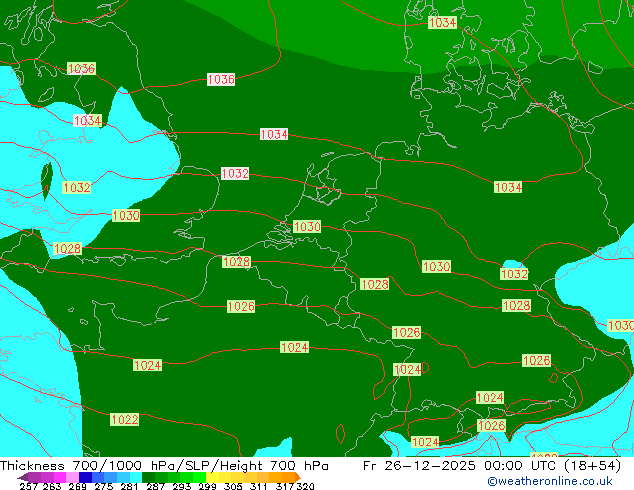Viewport: 634px width, 490px height.
Task: Select the legend value 287
Action: pyautogui.click(x=155, y=486)
